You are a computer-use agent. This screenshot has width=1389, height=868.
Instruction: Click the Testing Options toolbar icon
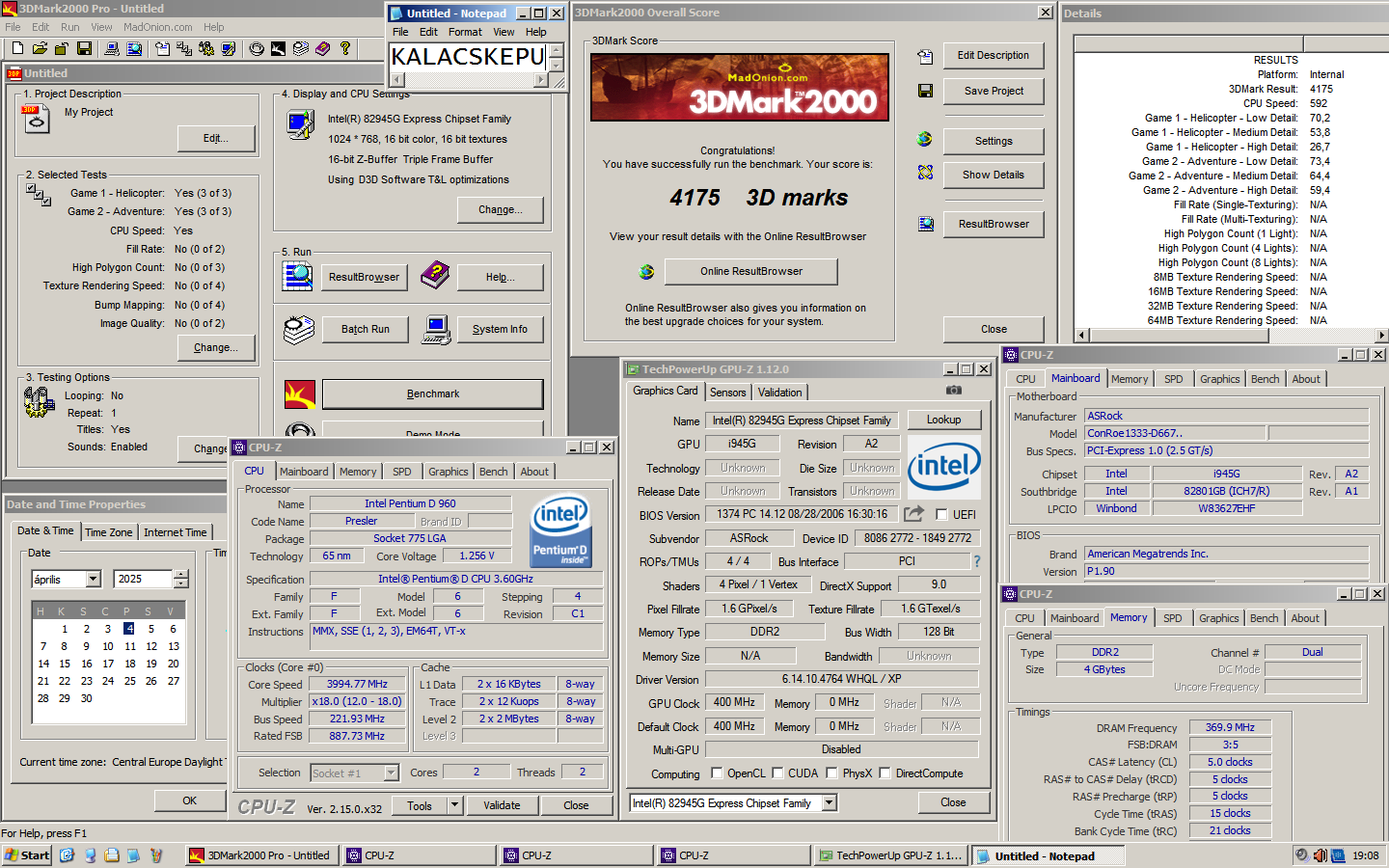point(206,48)
